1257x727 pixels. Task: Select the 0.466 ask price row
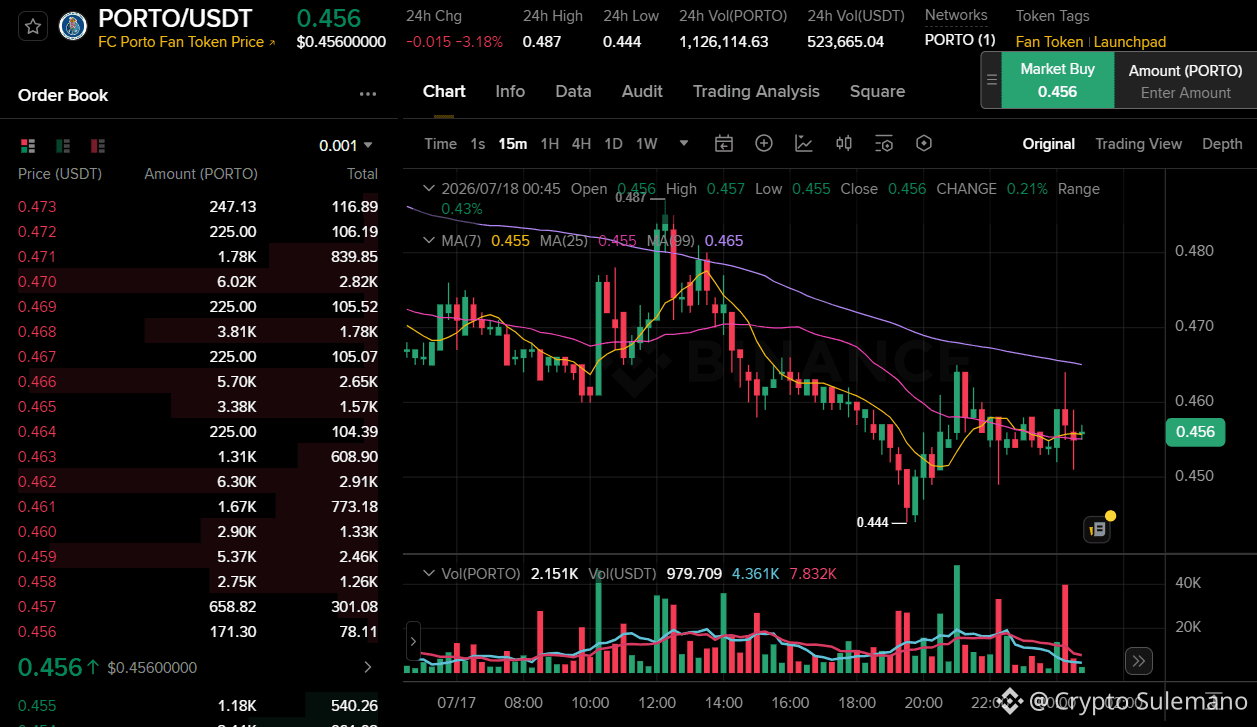[x=198, y=382]
